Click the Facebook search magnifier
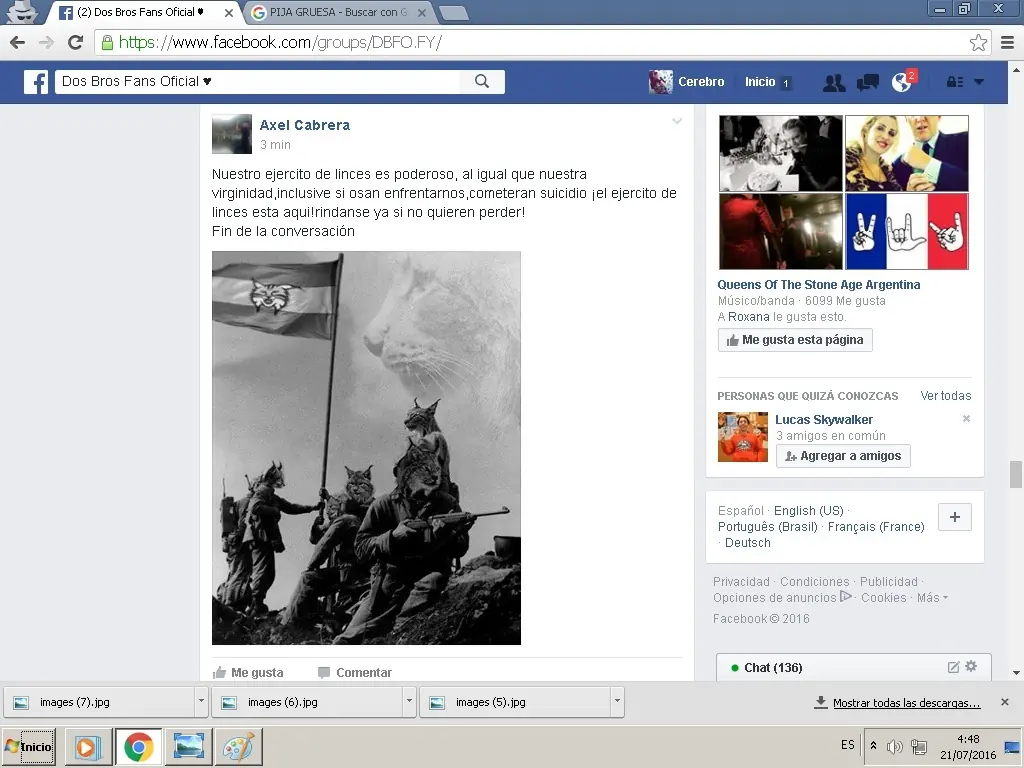This screenshot has width=1024, height=768. tap(482, 81)
